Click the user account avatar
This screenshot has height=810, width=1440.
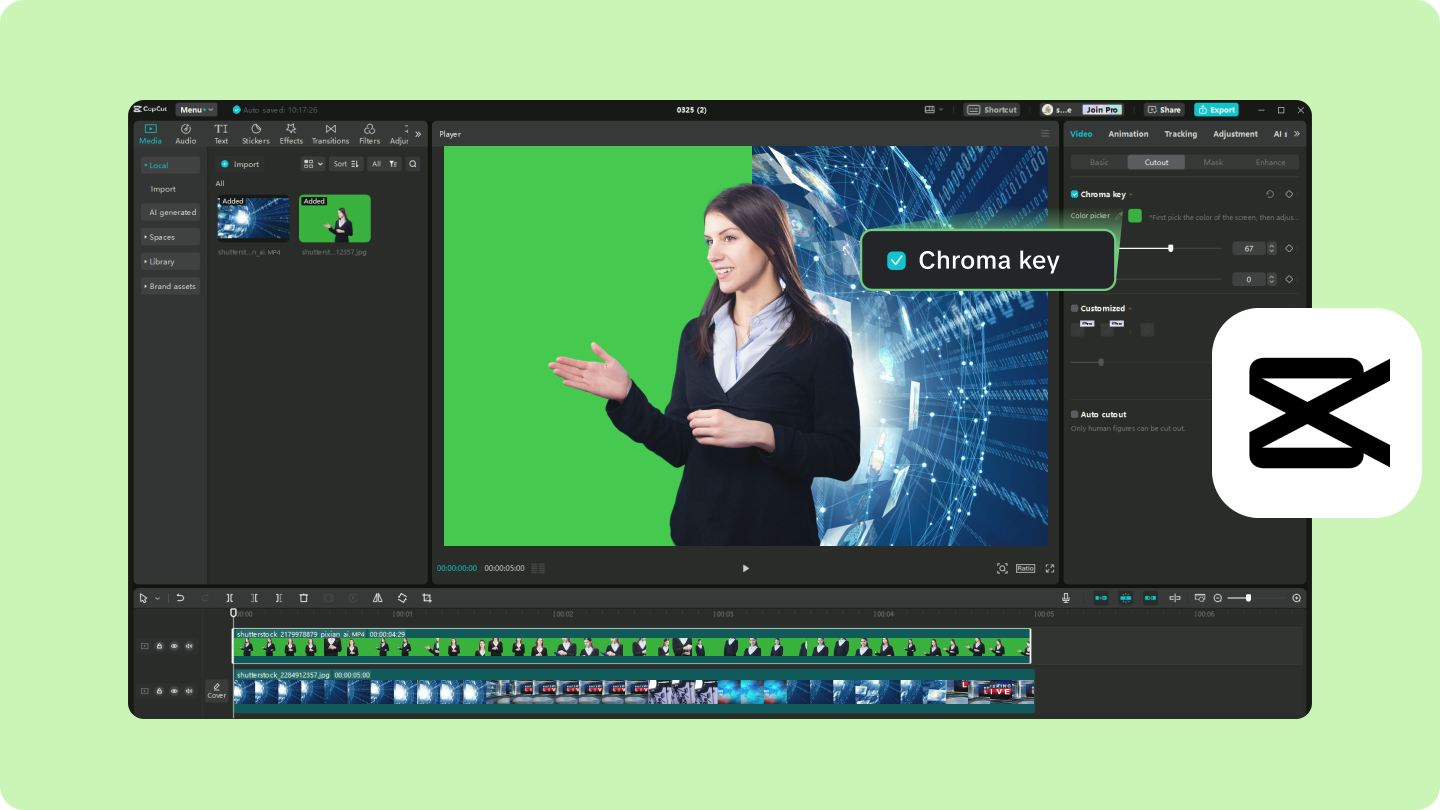tap(1048, 110)
